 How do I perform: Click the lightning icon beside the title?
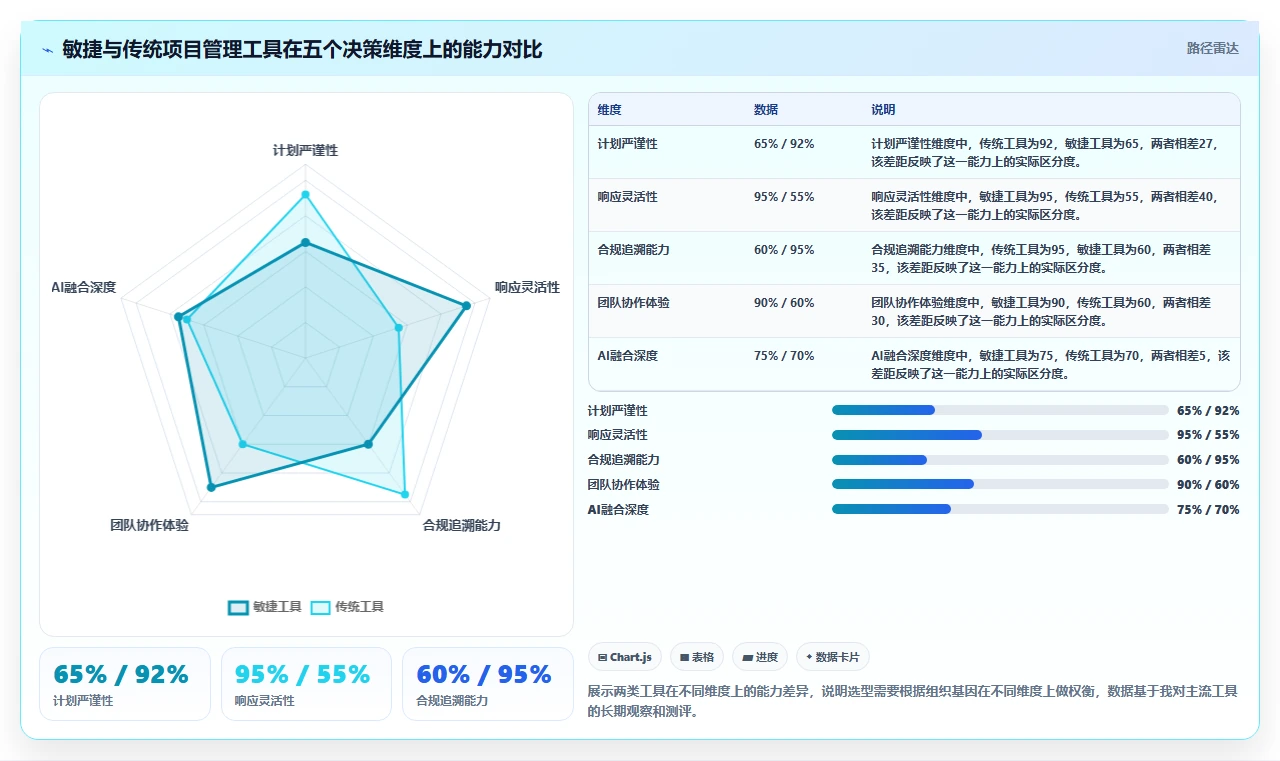pos(47,49)
